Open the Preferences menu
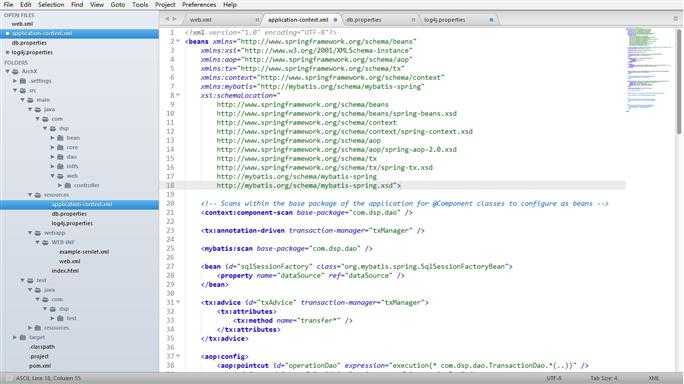The width and height of the screenshot is (684, 384). [199, 5]
